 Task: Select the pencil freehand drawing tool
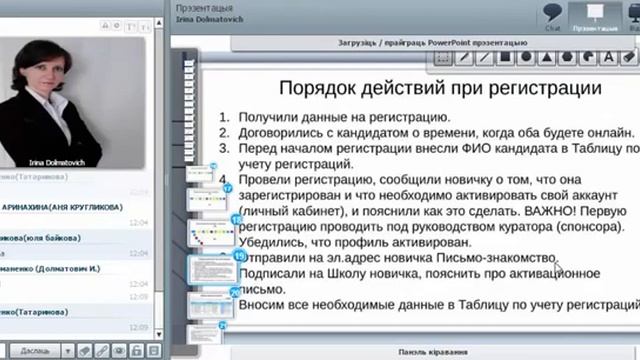[464, 58]
